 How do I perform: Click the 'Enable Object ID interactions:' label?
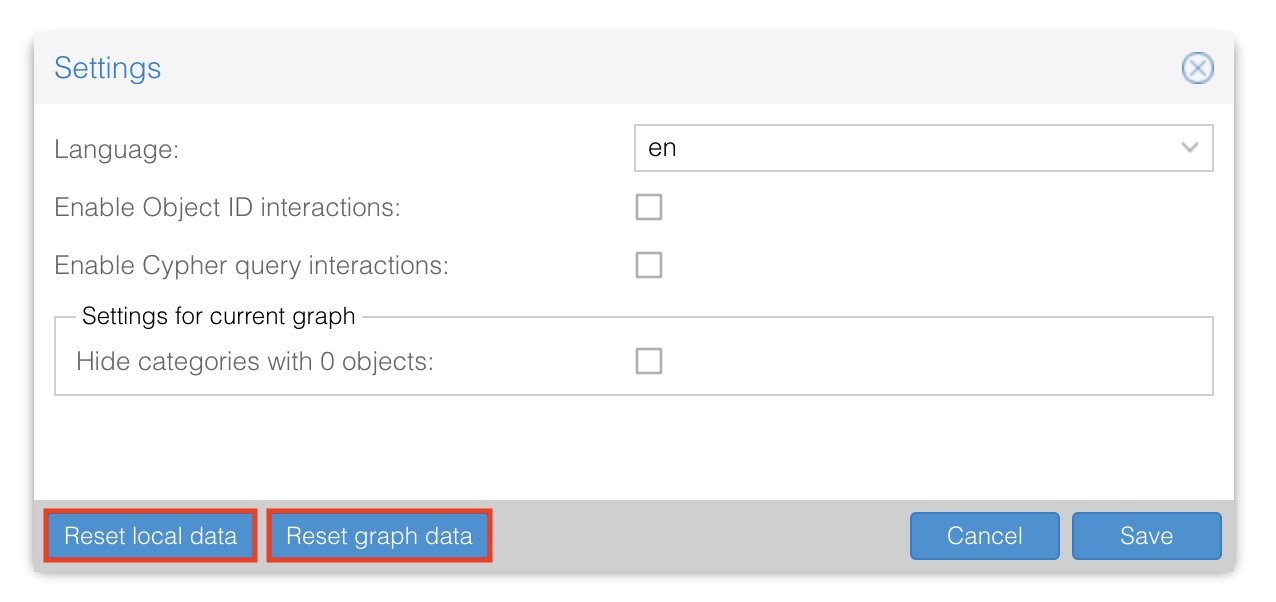pos(227,207)
